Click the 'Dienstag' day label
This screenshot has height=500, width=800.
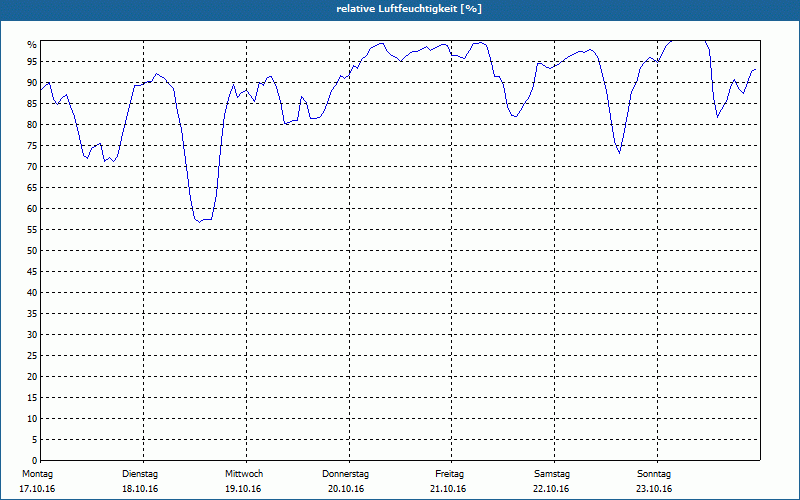pyautogui.click(x=140, y=474)
